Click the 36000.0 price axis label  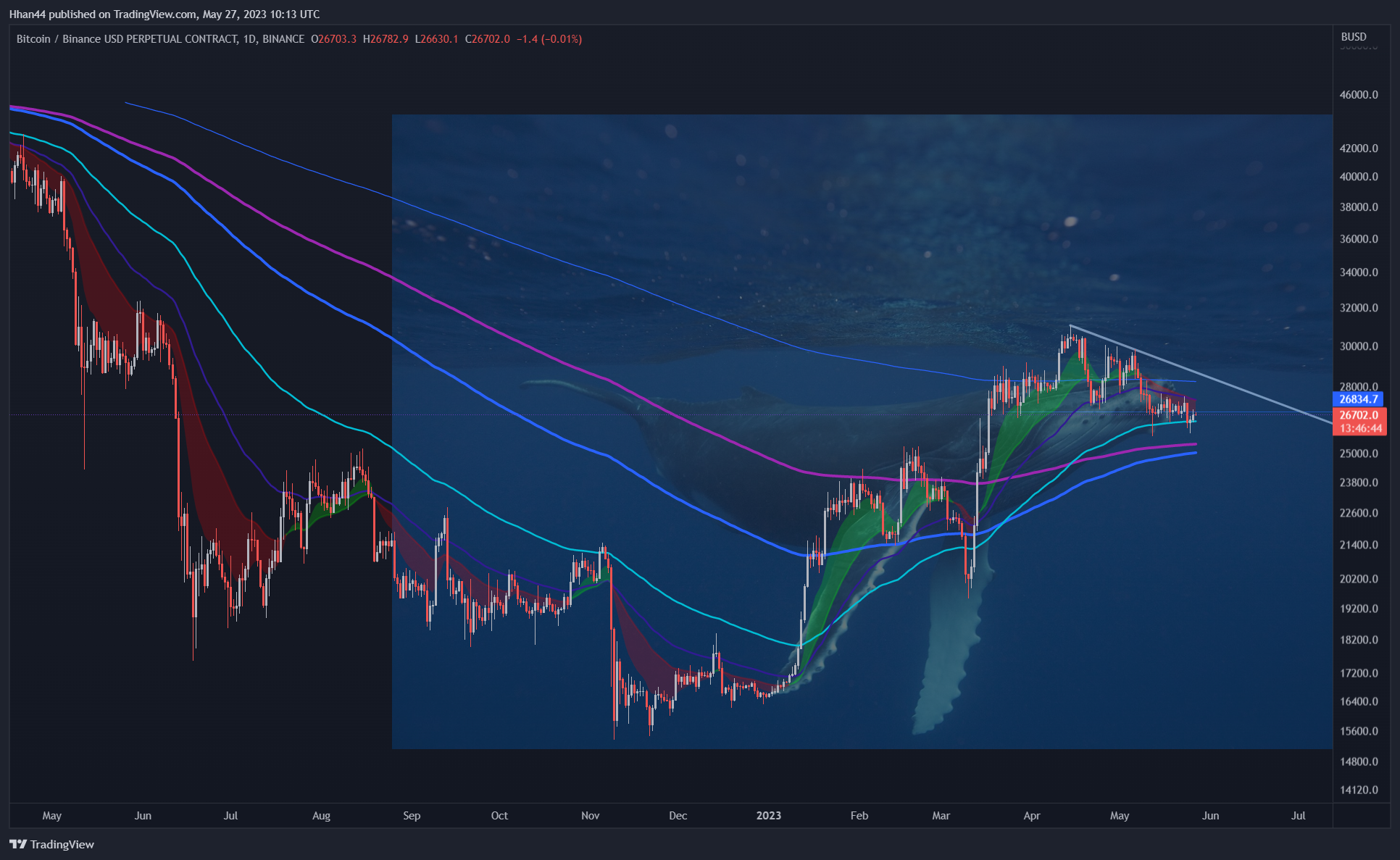pyautogui.click(x=1359, y=239)
